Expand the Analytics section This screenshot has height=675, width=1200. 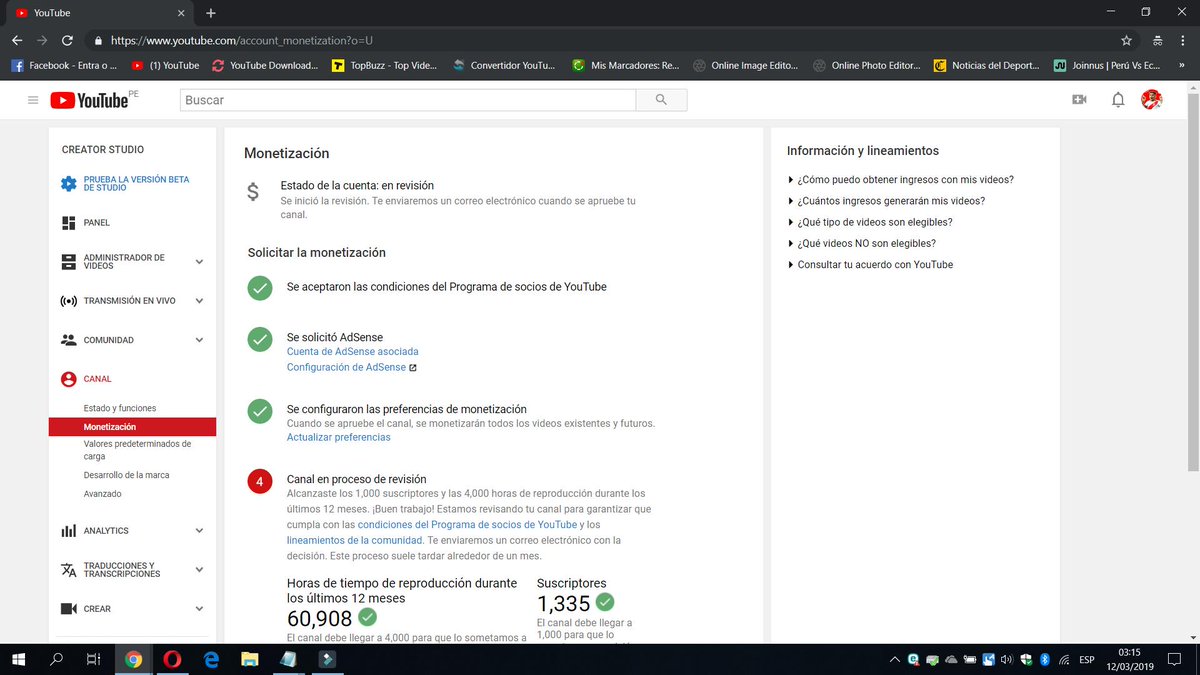point(199,531)
